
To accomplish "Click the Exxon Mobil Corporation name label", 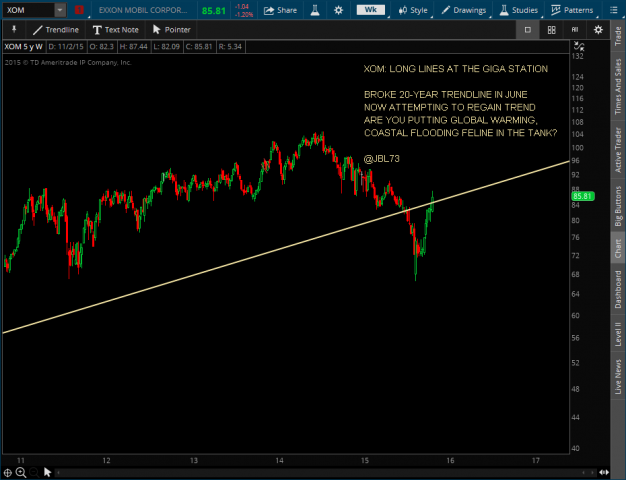I will (143, 10).
